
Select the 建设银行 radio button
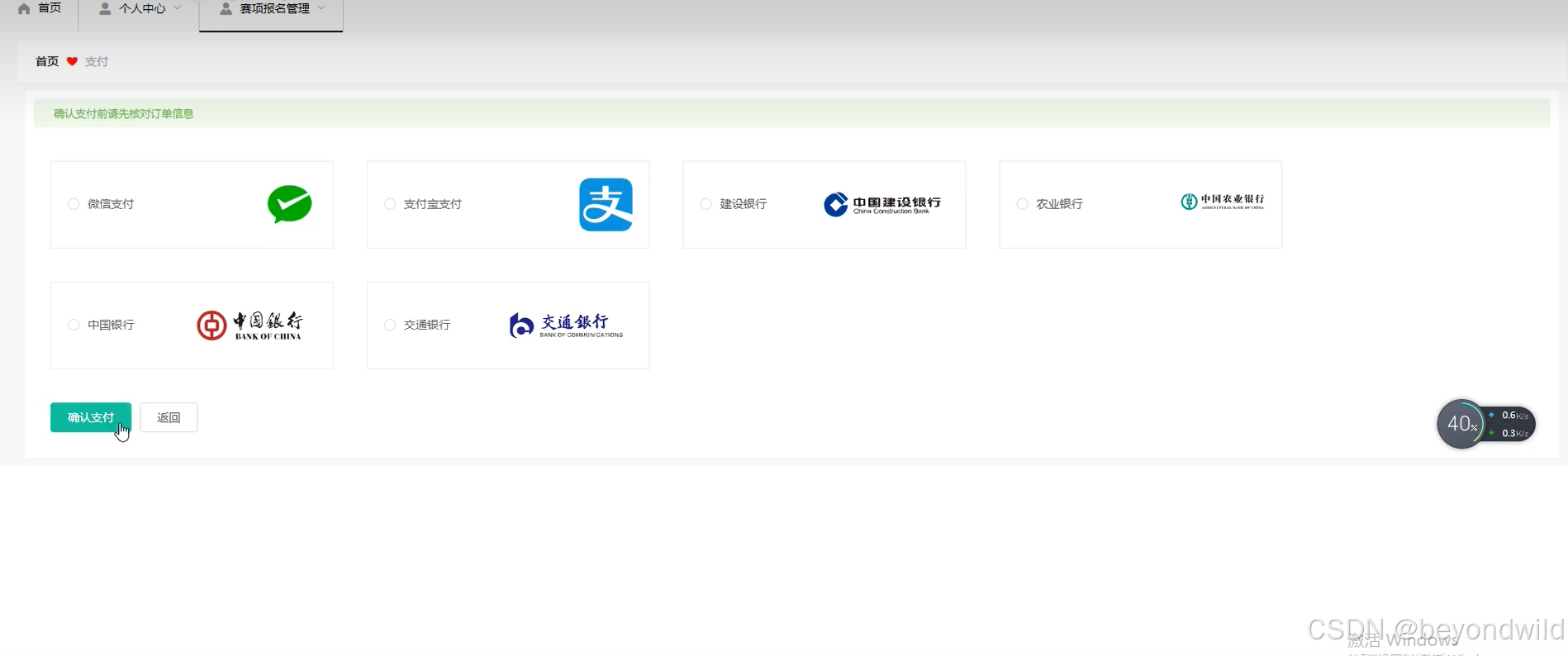coord(706,204)
